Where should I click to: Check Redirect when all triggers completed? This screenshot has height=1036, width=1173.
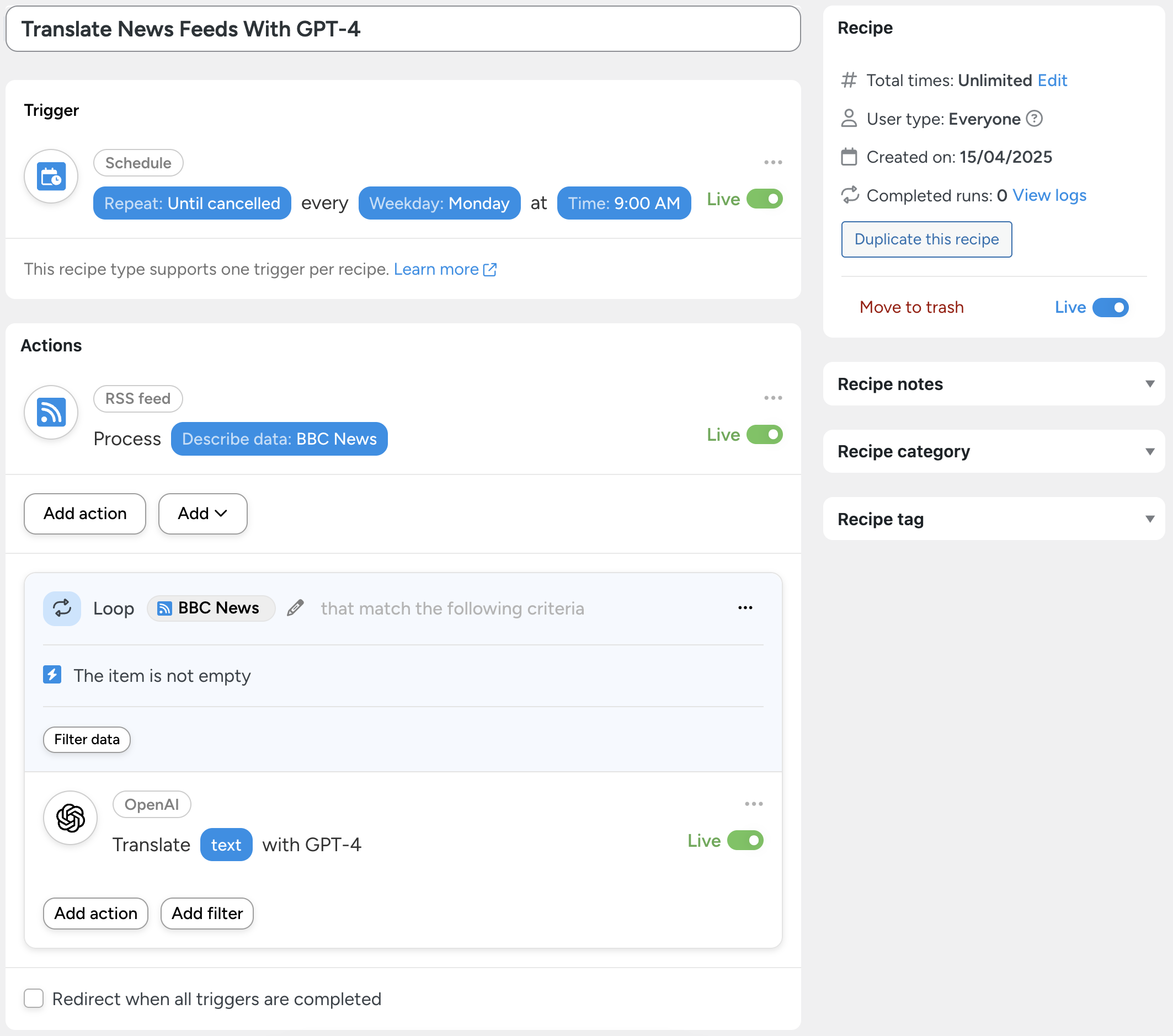pos(34,998)
